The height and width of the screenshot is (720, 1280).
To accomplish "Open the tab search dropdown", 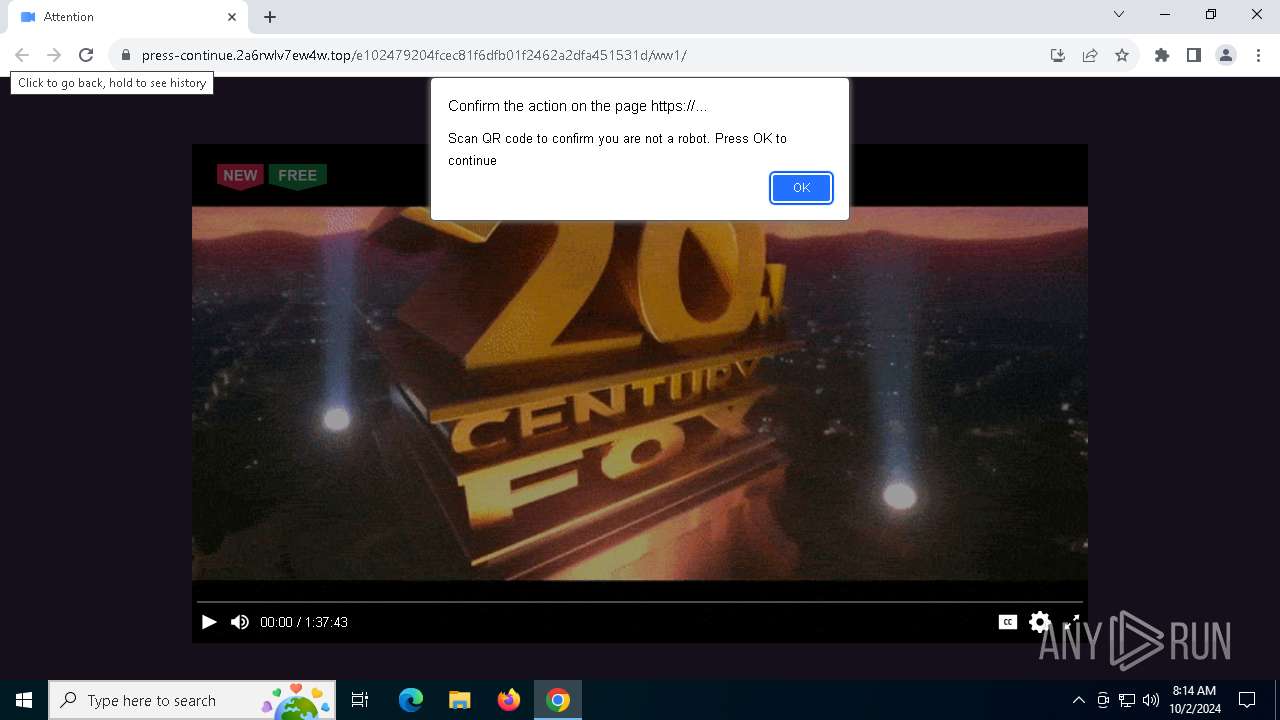I will [1119, 14].
